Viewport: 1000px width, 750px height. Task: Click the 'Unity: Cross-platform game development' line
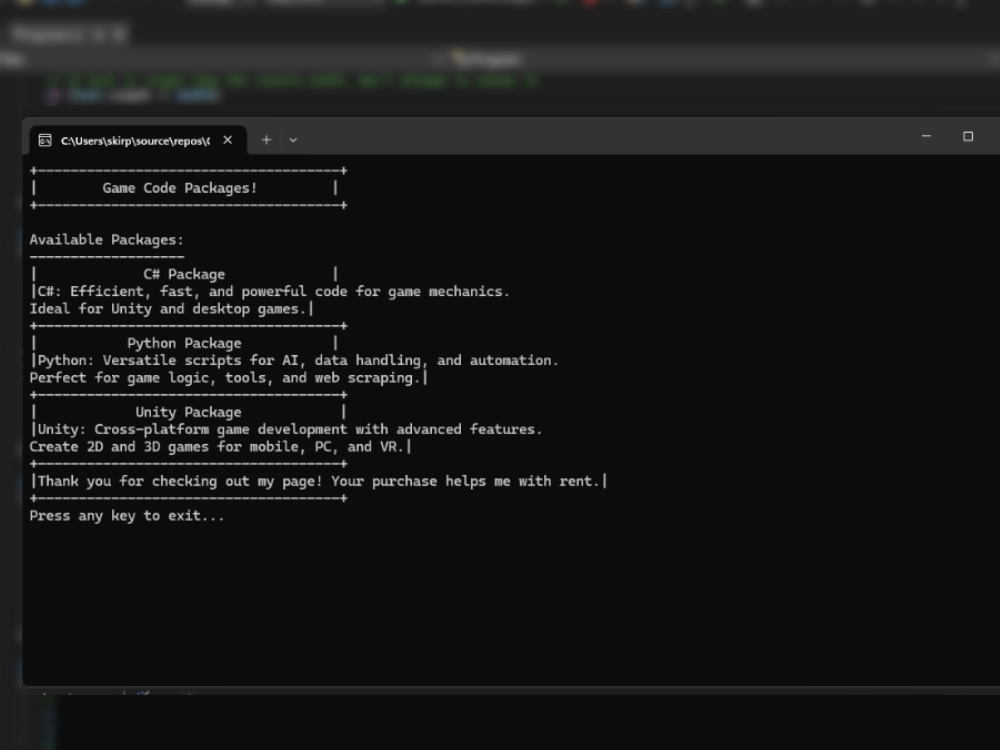click(x=287, y=429)
